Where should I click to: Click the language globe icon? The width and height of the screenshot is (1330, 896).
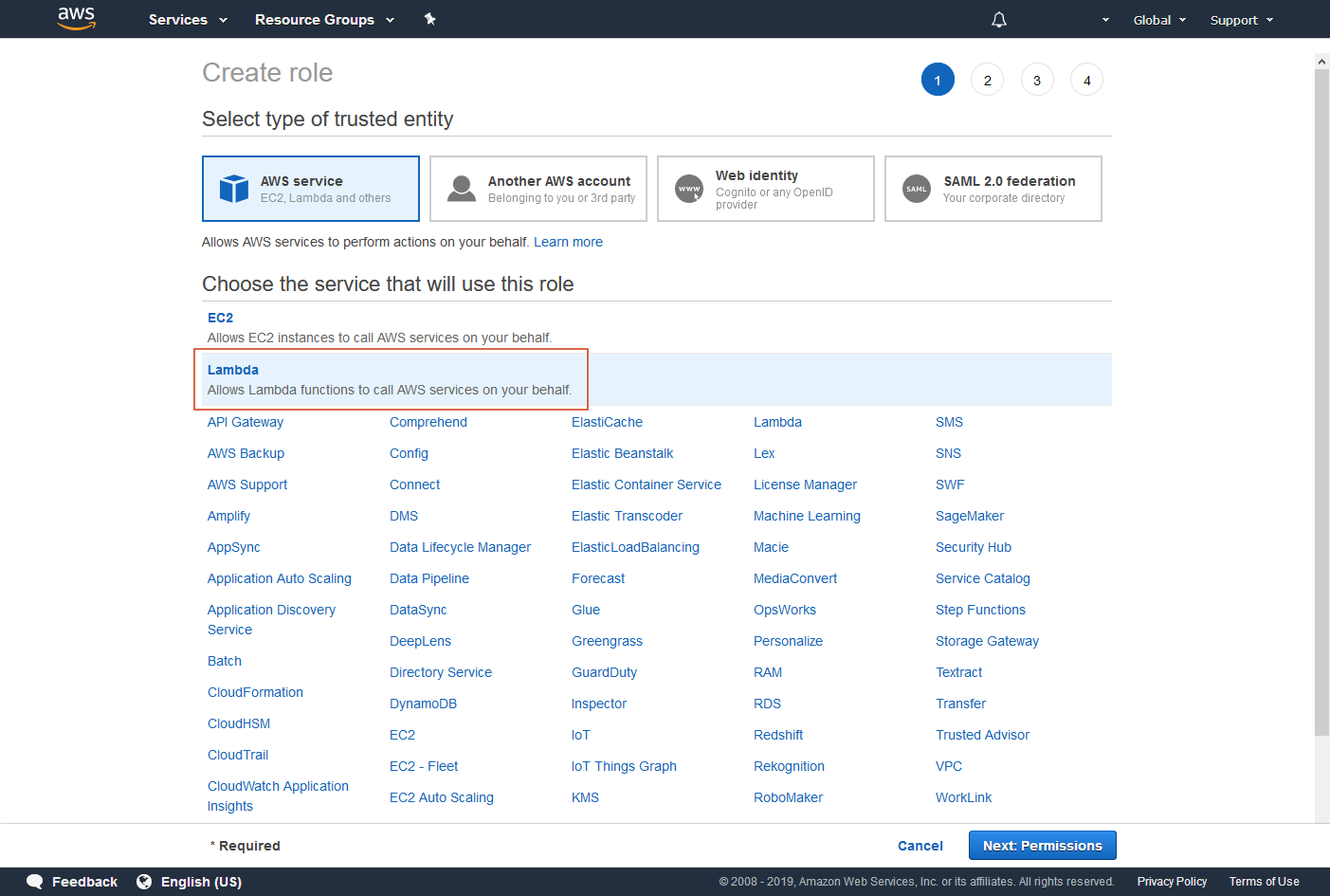pyautogui.click(x=144, y=882)
